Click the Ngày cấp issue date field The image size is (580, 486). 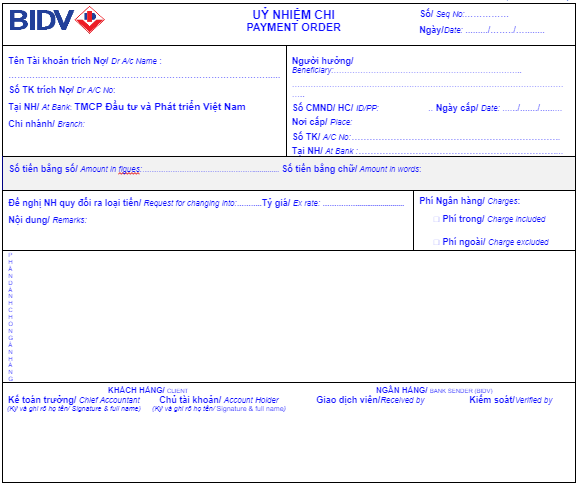coord(532,108)
